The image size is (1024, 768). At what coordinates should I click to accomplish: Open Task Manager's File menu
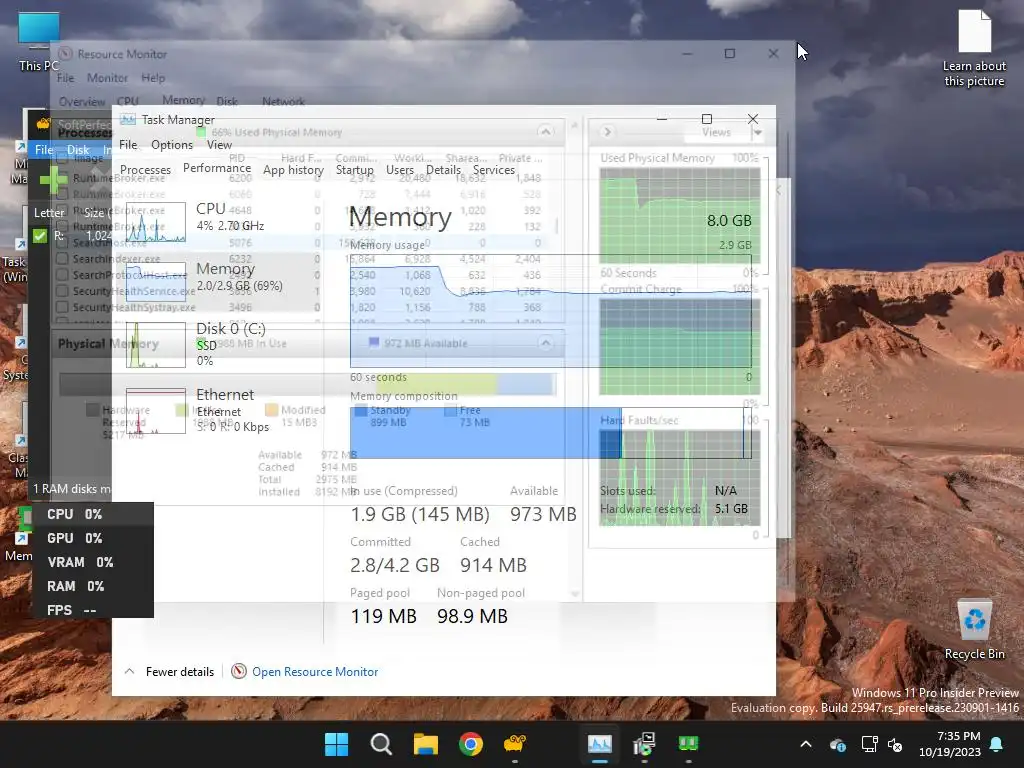(x=128, y=144)
